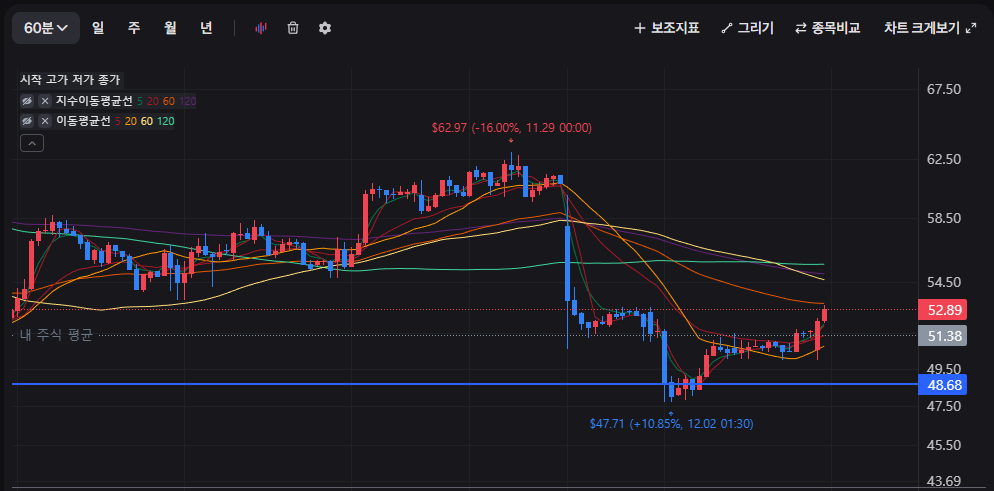Click 차트 크게보기 expand chart button
The height and width of the screenshot is (491, 994).
(930, 28)
